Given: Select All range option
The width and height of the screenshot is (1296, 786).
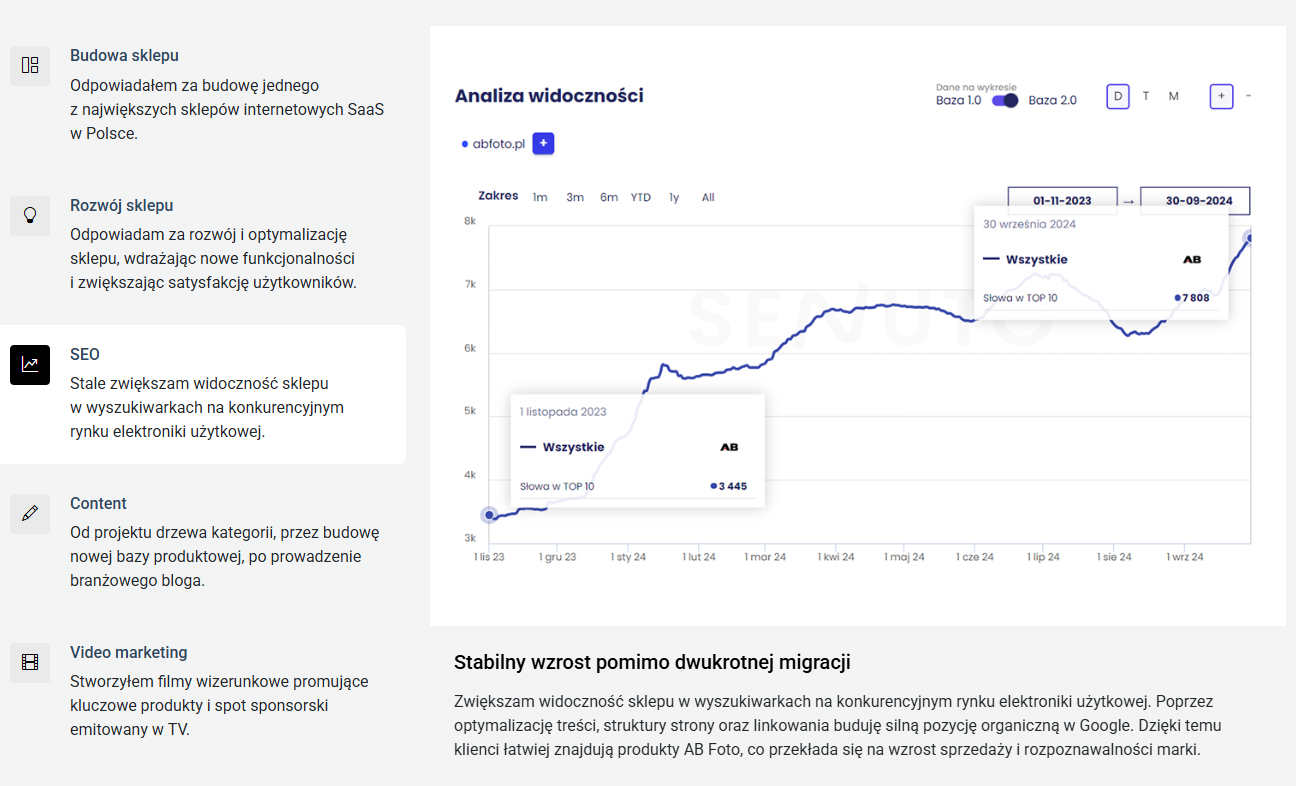Looking at the screenshot, I should [708, 197].
